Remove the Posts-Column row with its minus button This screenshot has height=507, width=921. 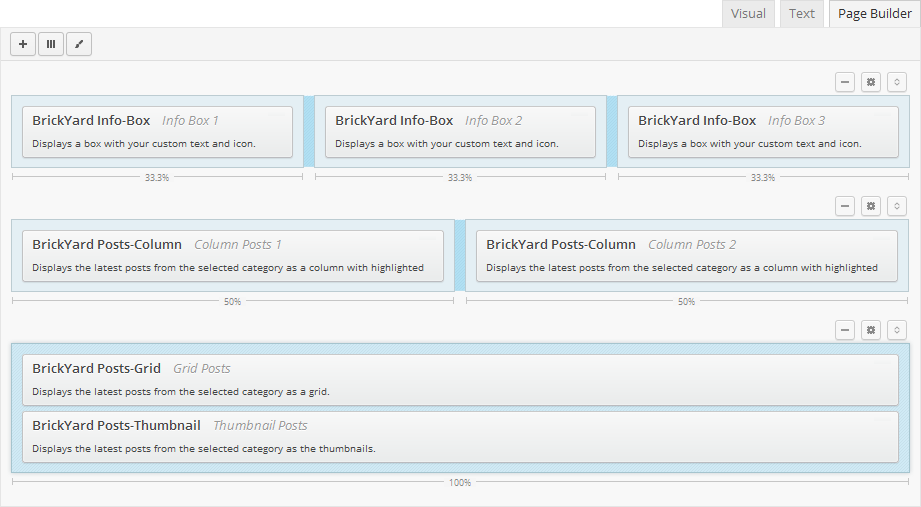click(845, 206)
